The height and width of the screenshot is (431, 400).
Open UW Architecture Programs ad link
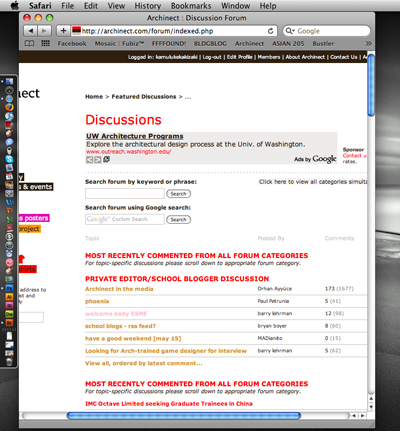tap(135, 136)
